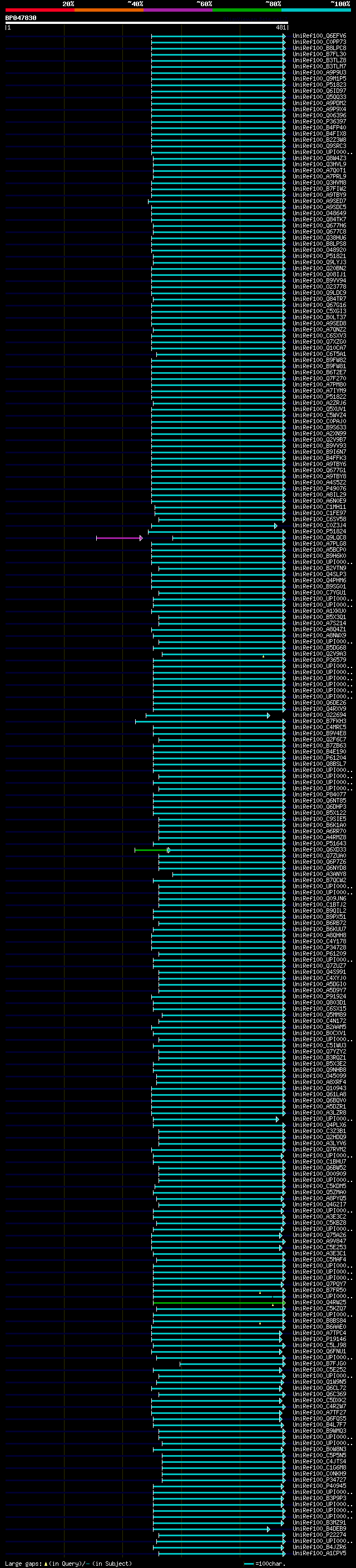The image size is (356, 1568).
Task: Click the alignment bar of UniRef100_C0Z3J4
Action: 214,526
